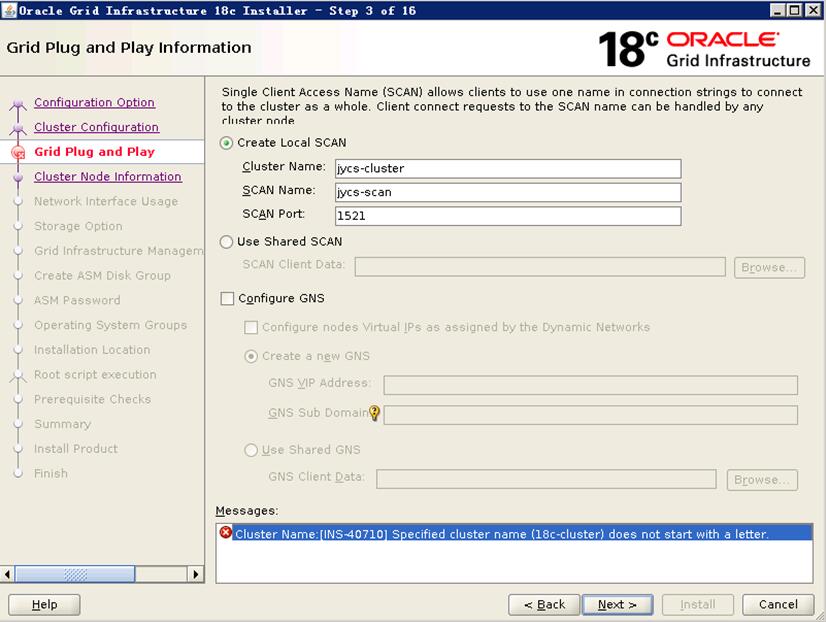Click the GNS Client Data field
826x622 pixels.
546,479
